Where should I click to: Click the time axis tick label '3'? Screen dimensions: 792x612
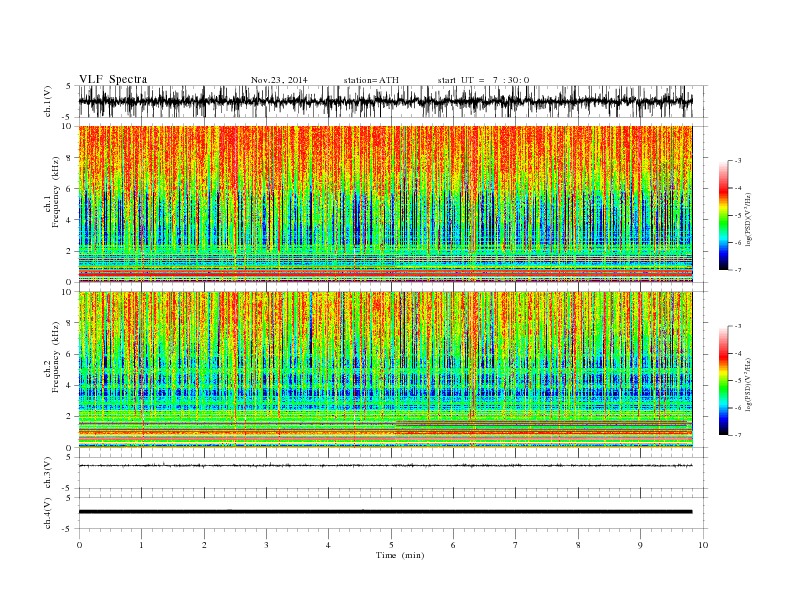(x=266, y=545)
